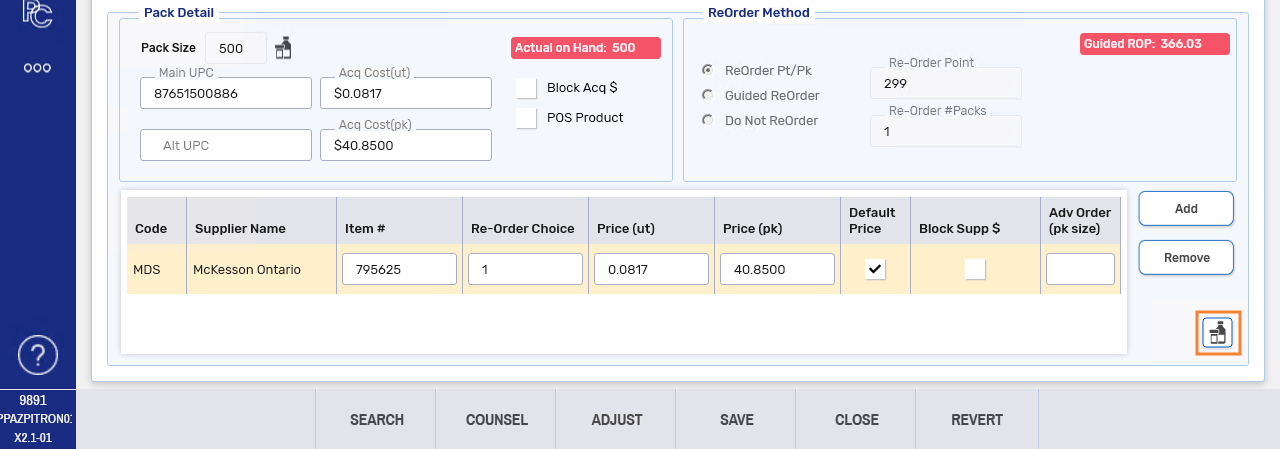
Task: Choose the Do Not ReOrder option
Action: tap(707, 121)
